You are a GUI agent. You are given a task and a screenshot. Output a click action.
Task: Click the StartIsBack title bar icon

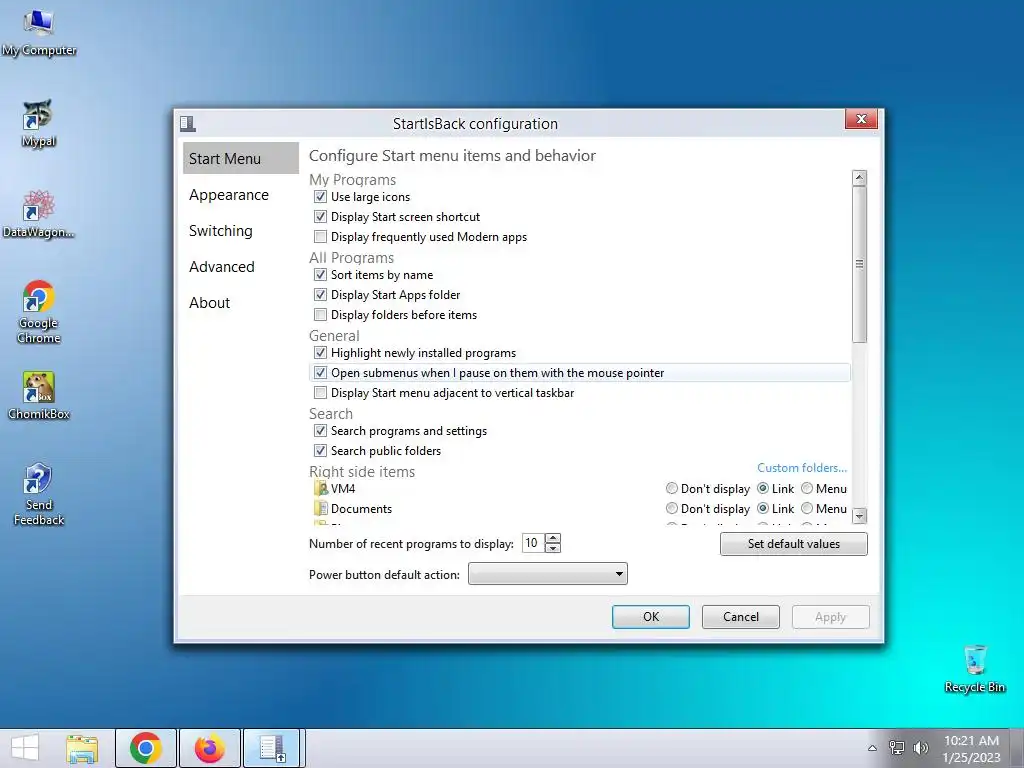pos(187,123)
